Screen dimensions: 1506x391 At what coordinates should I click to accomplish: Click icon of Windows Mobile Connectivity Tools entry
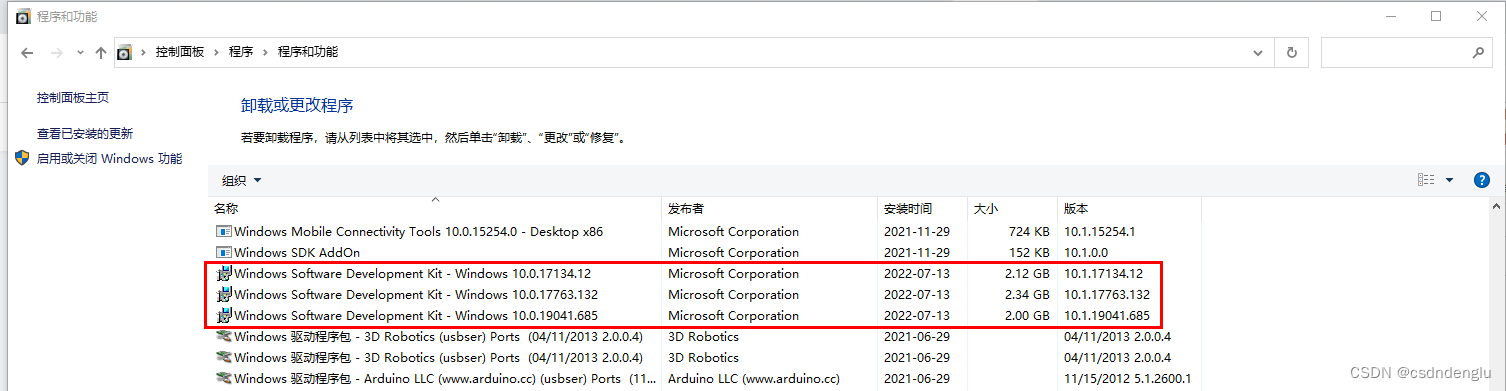click(x=224, y=231)
